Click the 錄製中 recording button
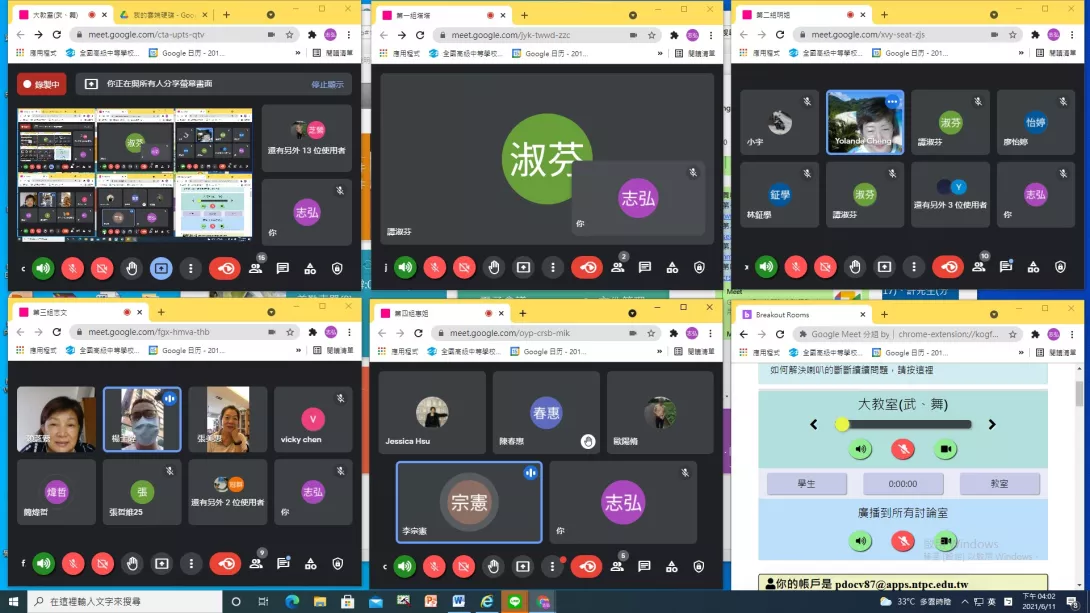The image size is (1090, 613). pos(42,84)
